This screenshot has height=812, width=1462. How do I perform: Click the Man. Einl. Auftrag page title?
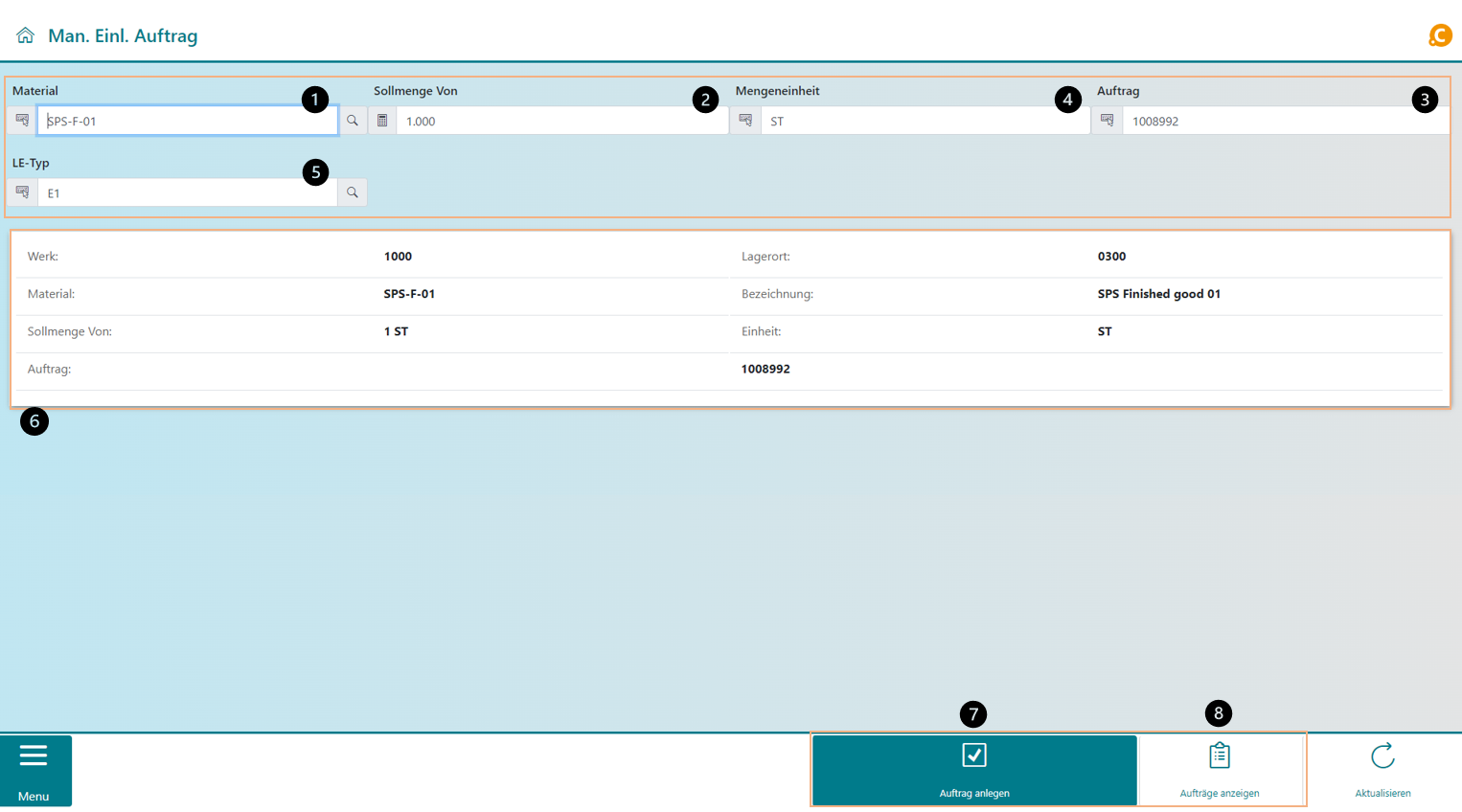(123, 35)
